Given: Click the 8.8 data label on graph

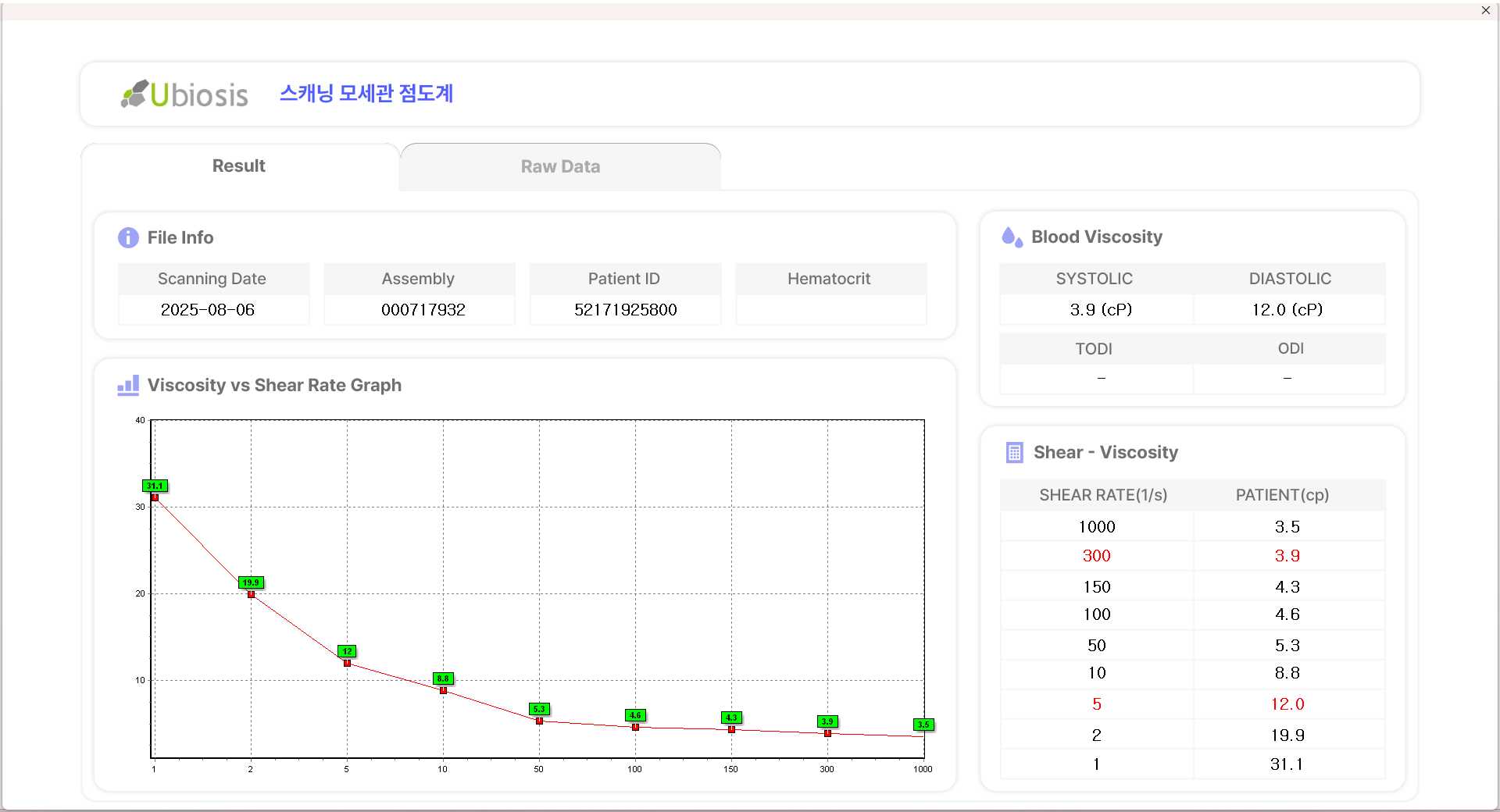Looking at the screenshot, I should coord(443,678).
